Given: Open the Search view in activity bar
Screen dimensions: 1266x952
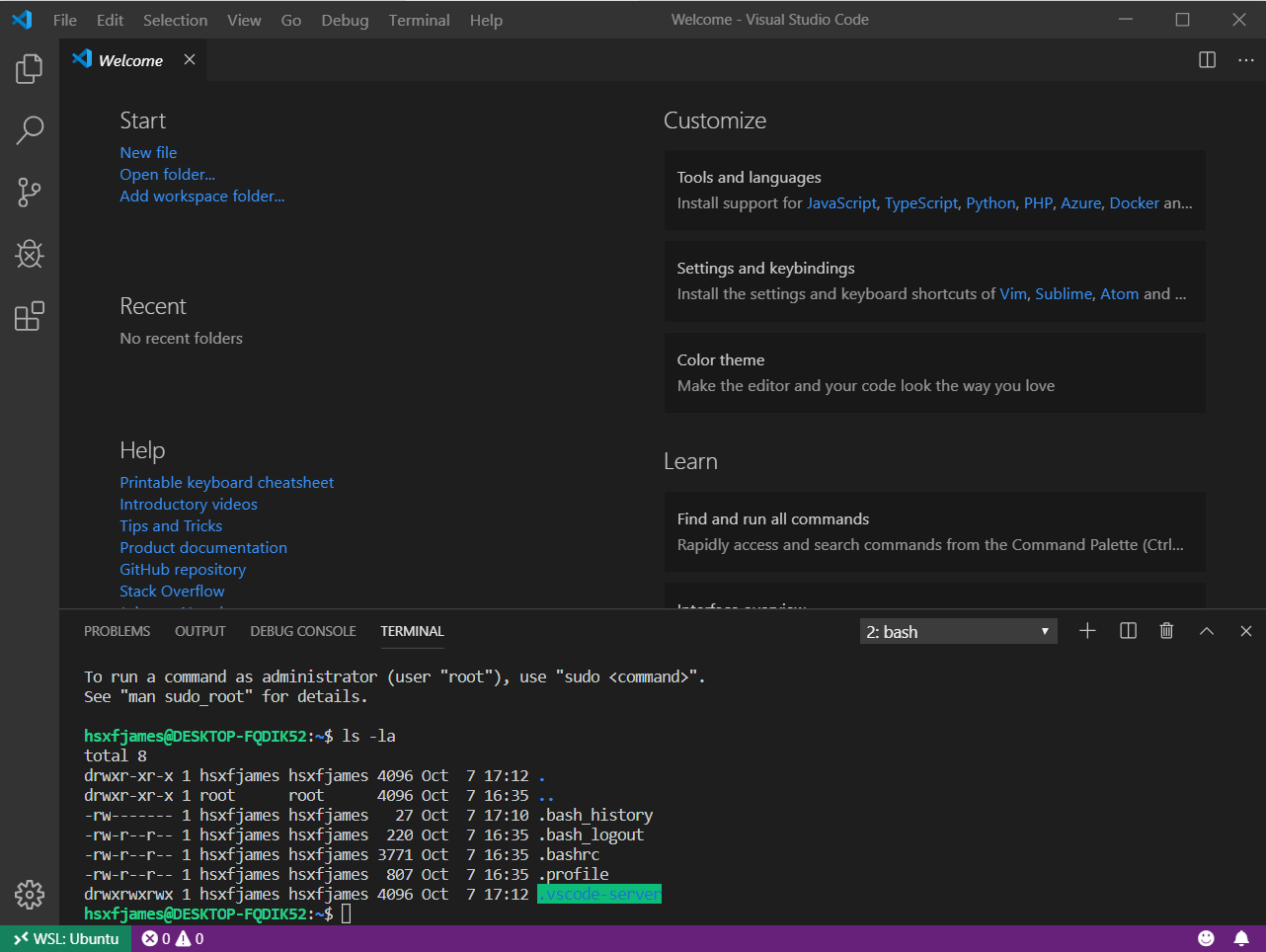Looking at the screenshot, I should [30, 130].
